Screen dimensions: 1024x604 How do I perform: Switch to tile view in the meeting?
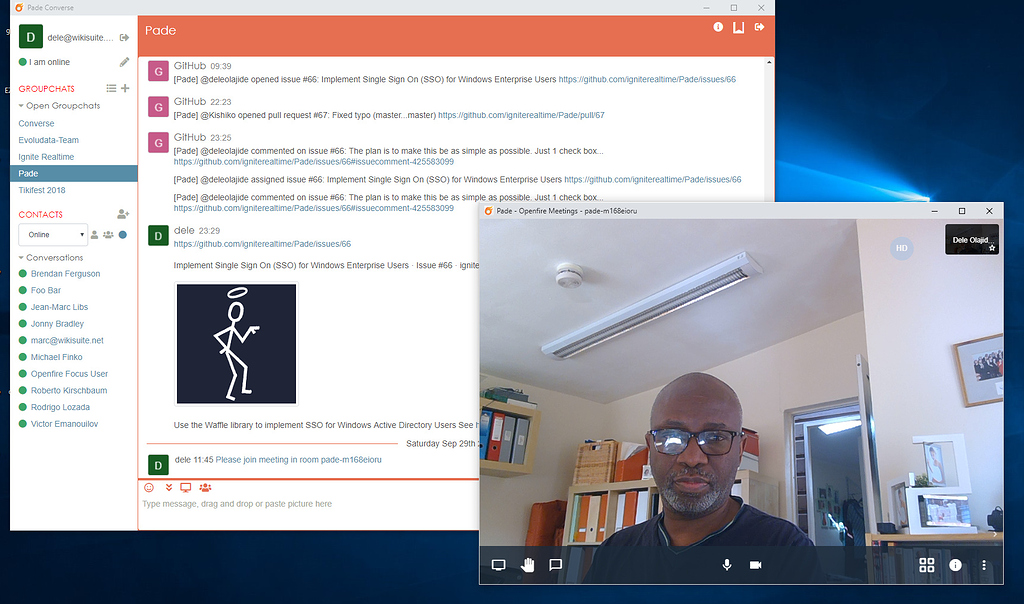(927, 565)
